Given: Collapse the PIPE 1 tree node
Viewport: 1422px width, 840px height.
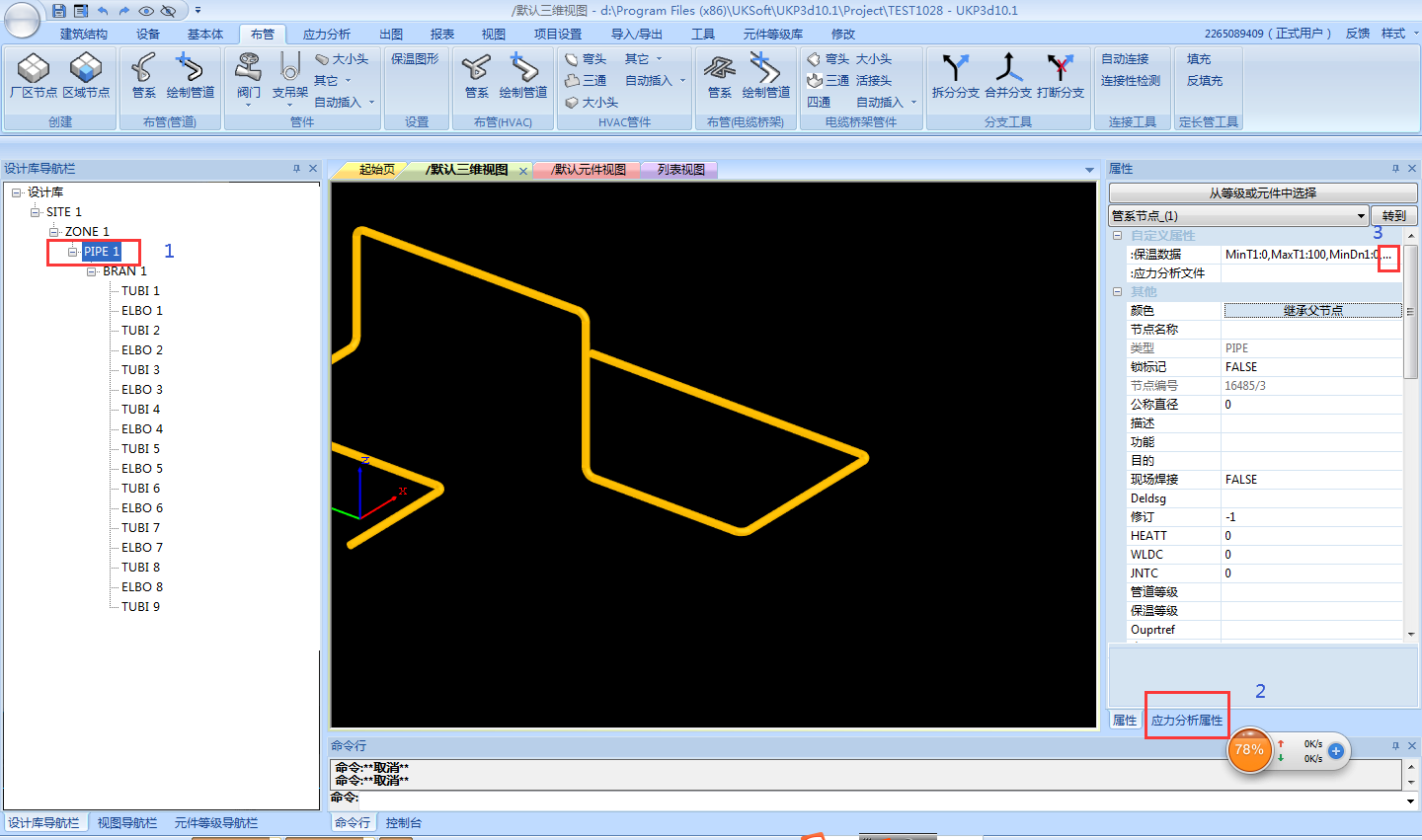Looking at the screenshot, I should pos(73,252).
